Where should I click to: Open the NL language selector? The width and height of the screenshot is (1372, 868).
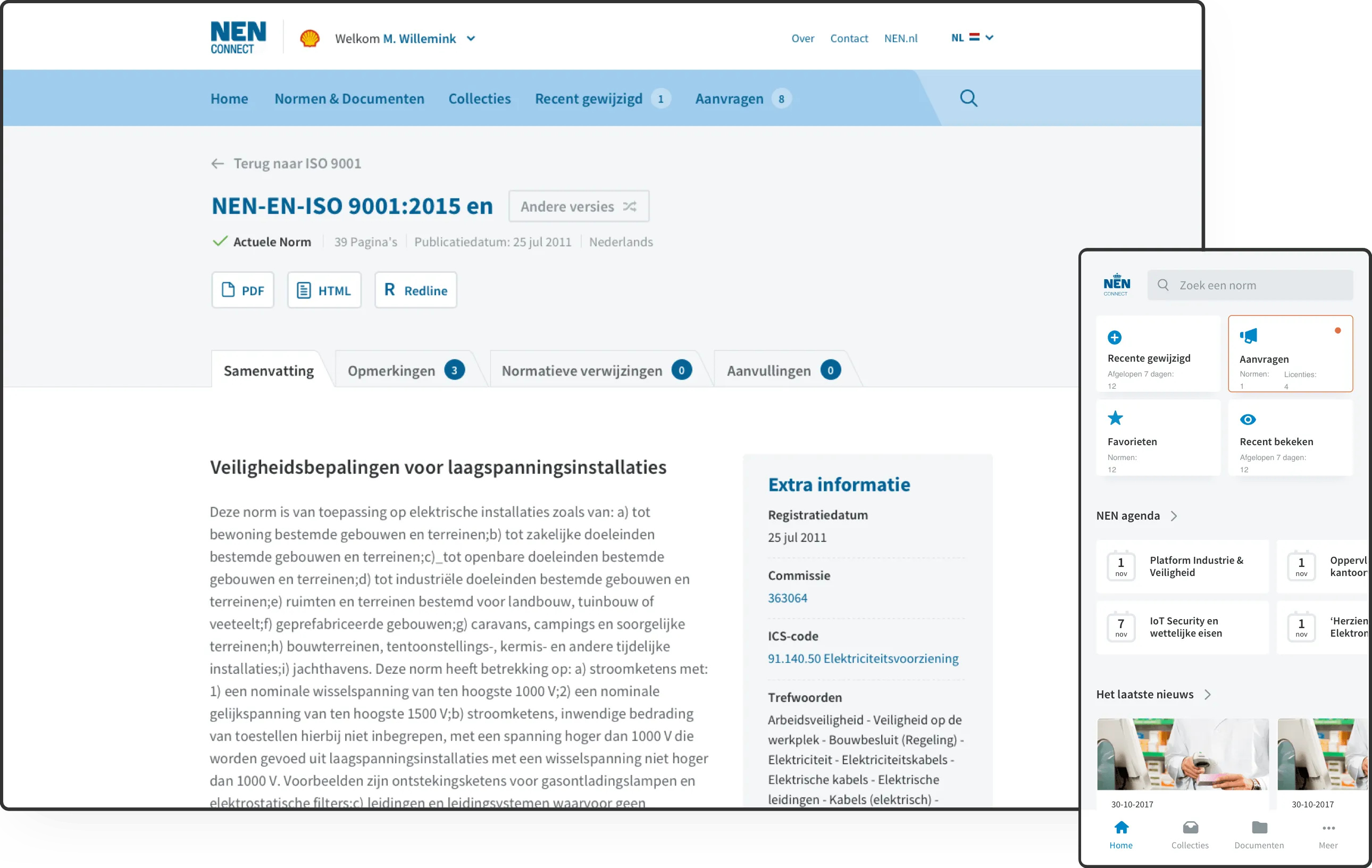973,38
